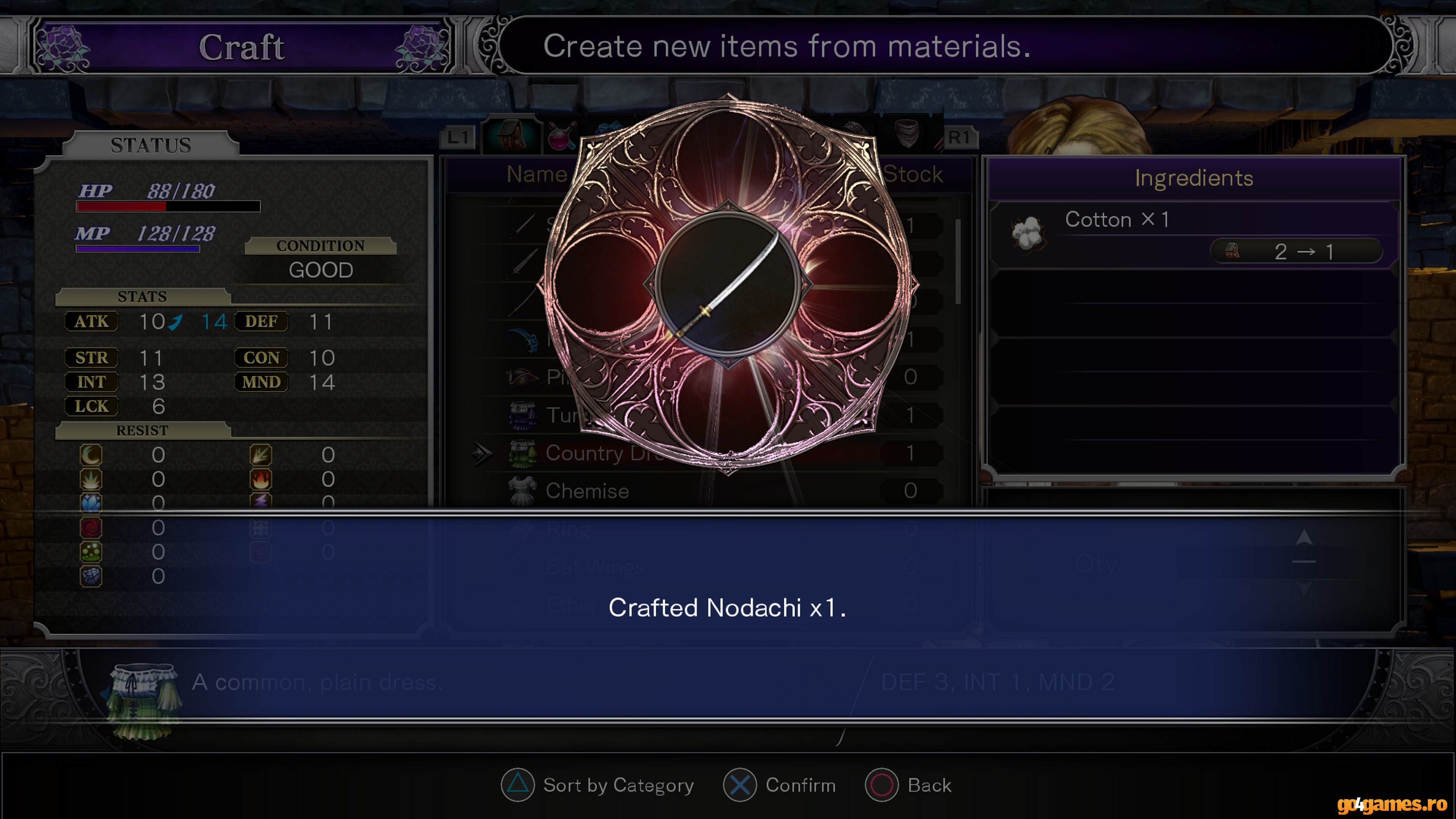The width and height of the screenshot is (1456, 819).
Task: Click the Stock column header
Action: (x=913, y=174)
